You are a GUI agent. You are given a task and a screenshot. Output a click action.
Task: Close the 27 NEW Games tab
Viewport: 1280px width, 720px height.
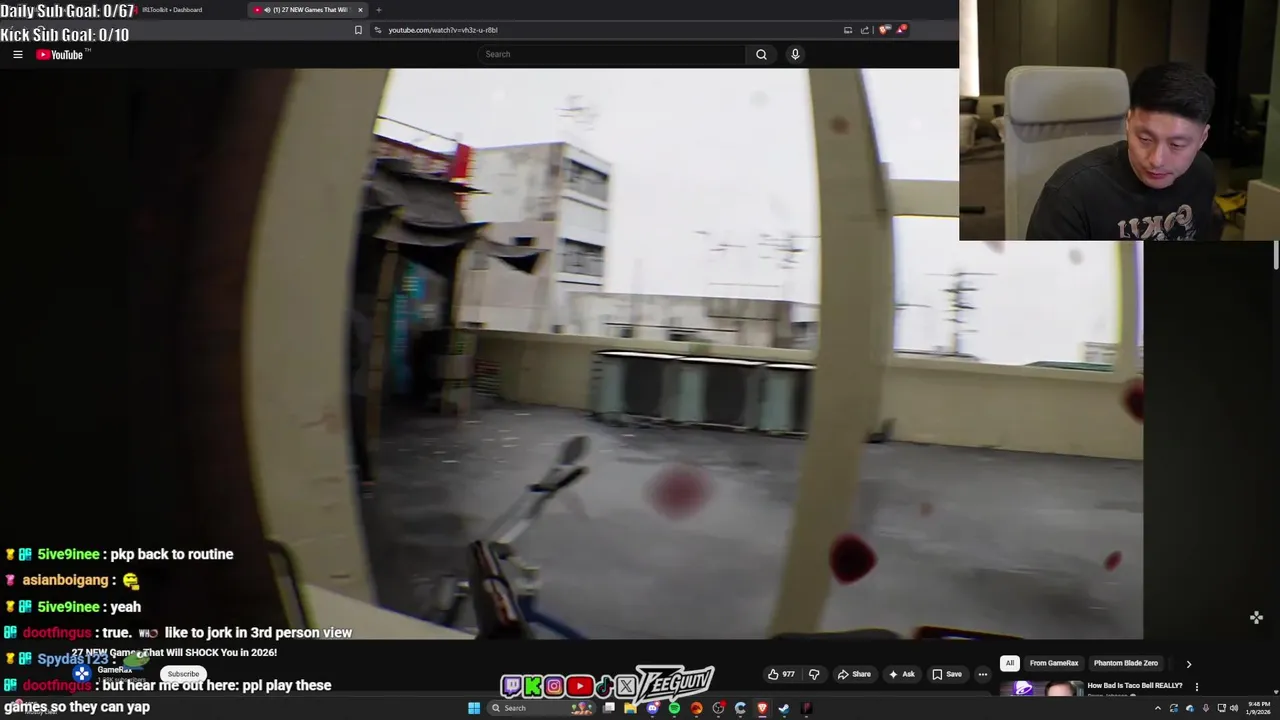(361, 10)
